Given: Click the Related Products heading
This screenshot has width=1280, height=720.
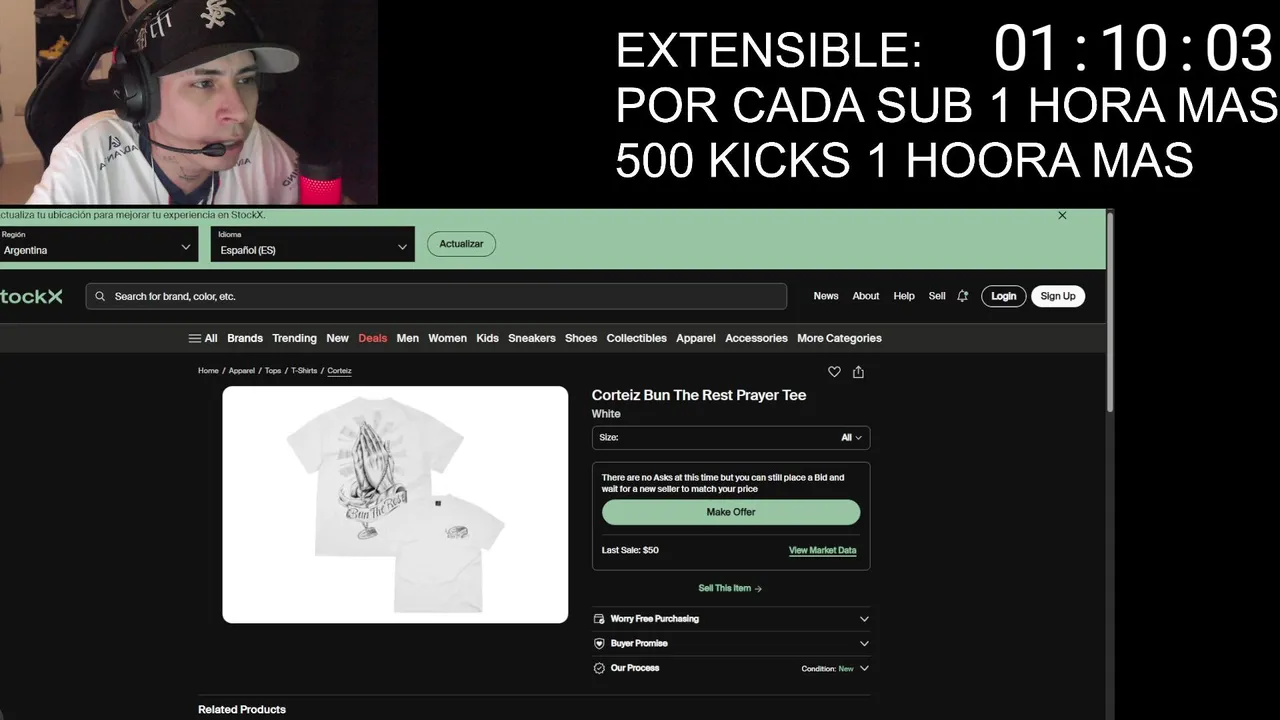Looking at the screenshot, I should [242, 709].
